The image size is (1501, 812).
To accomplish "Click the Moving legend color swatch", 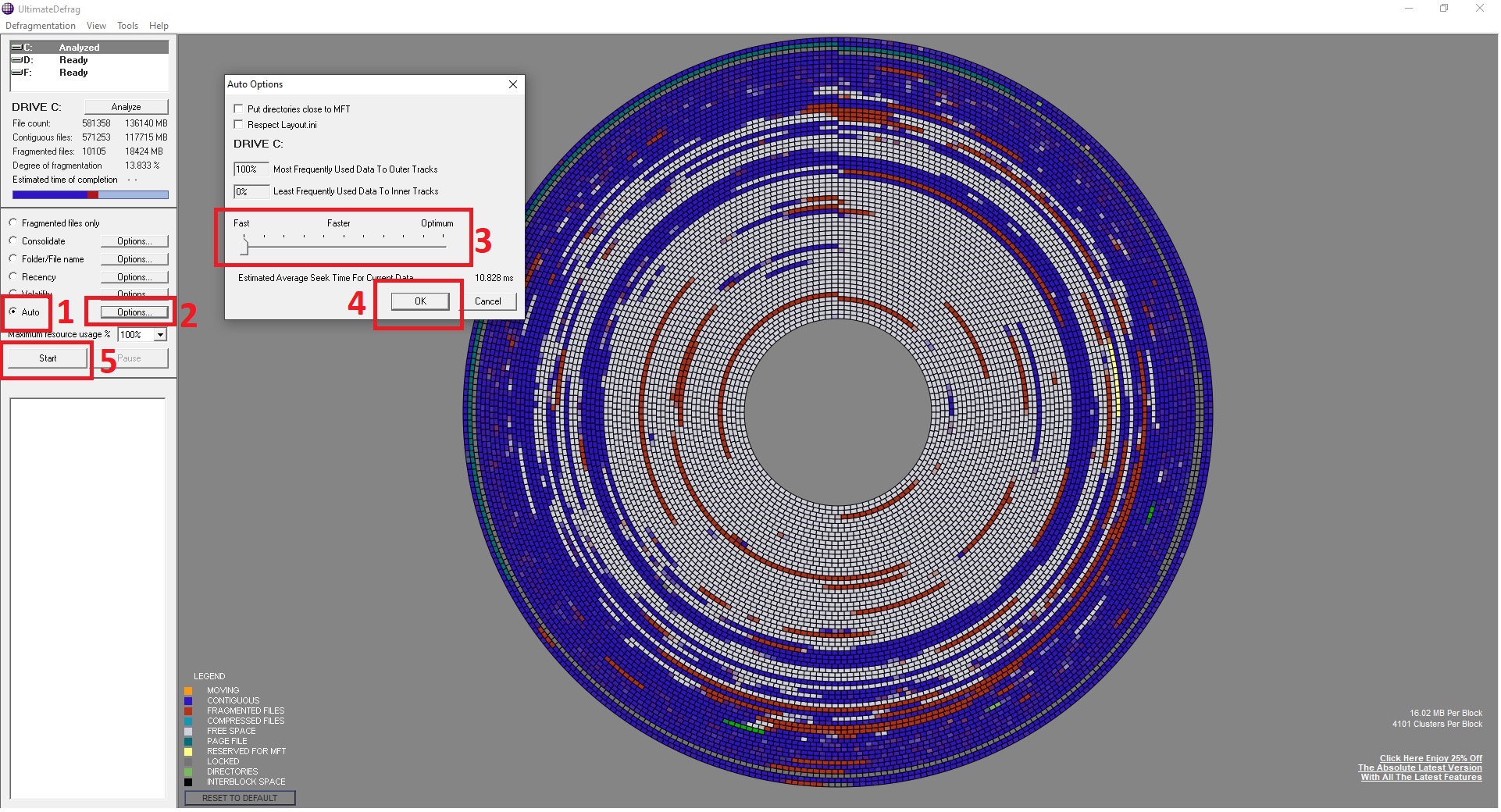I will pyautogui.click(x=188, y=691).
